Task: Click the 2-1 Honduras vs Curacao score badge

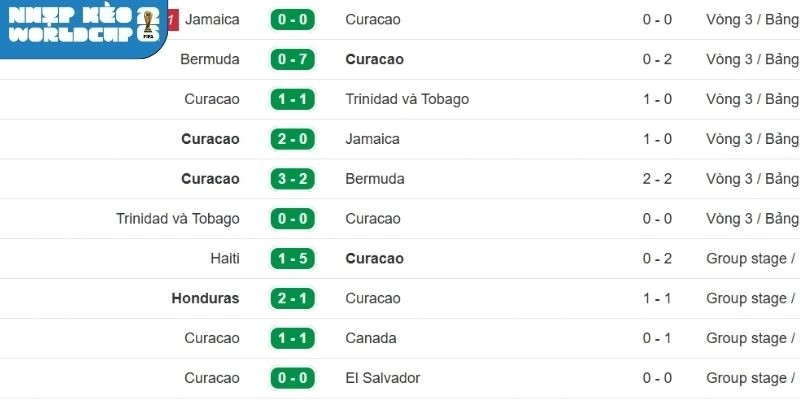Action: coord(292,298)
